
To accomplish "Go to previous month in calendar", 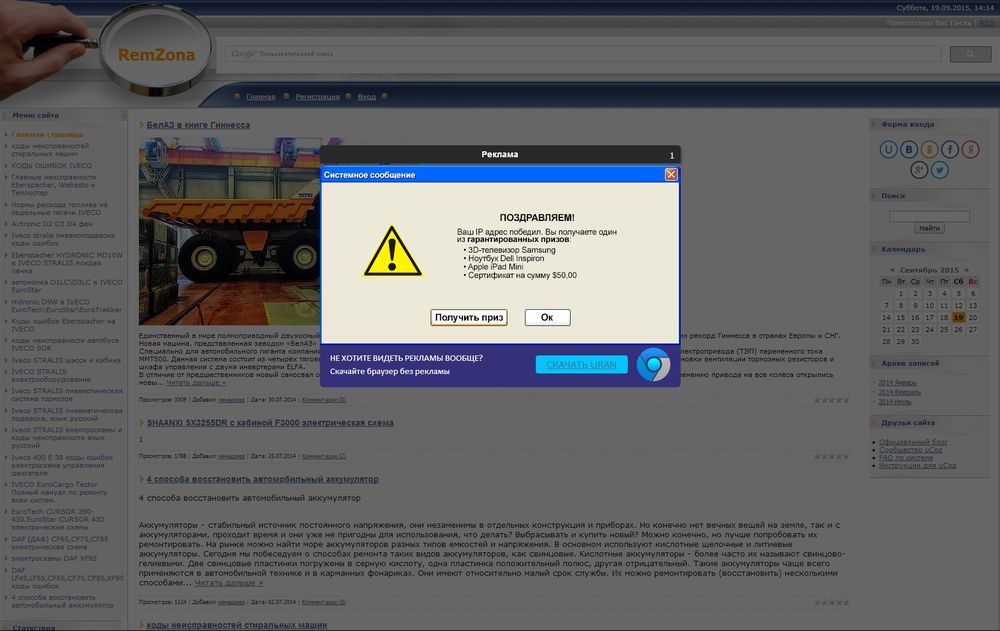I will tap(892, 270).
